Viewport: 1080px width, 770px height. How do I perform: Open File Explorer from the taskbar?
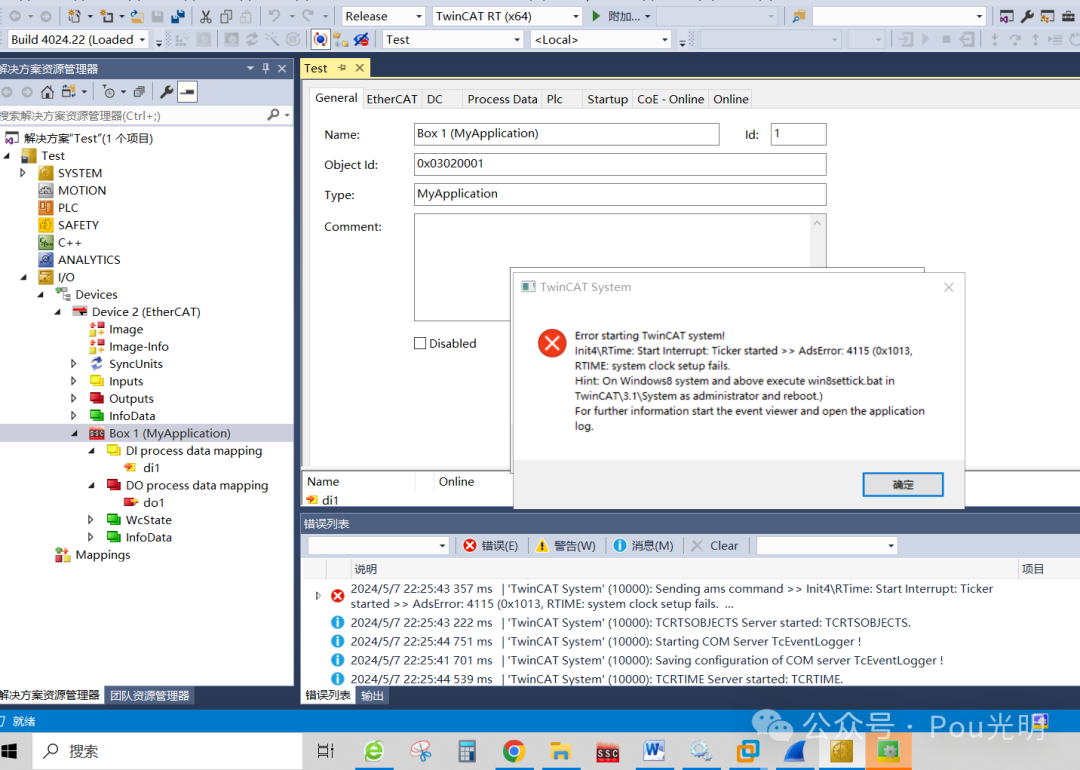pyautogui.click(x=561, y=751)
